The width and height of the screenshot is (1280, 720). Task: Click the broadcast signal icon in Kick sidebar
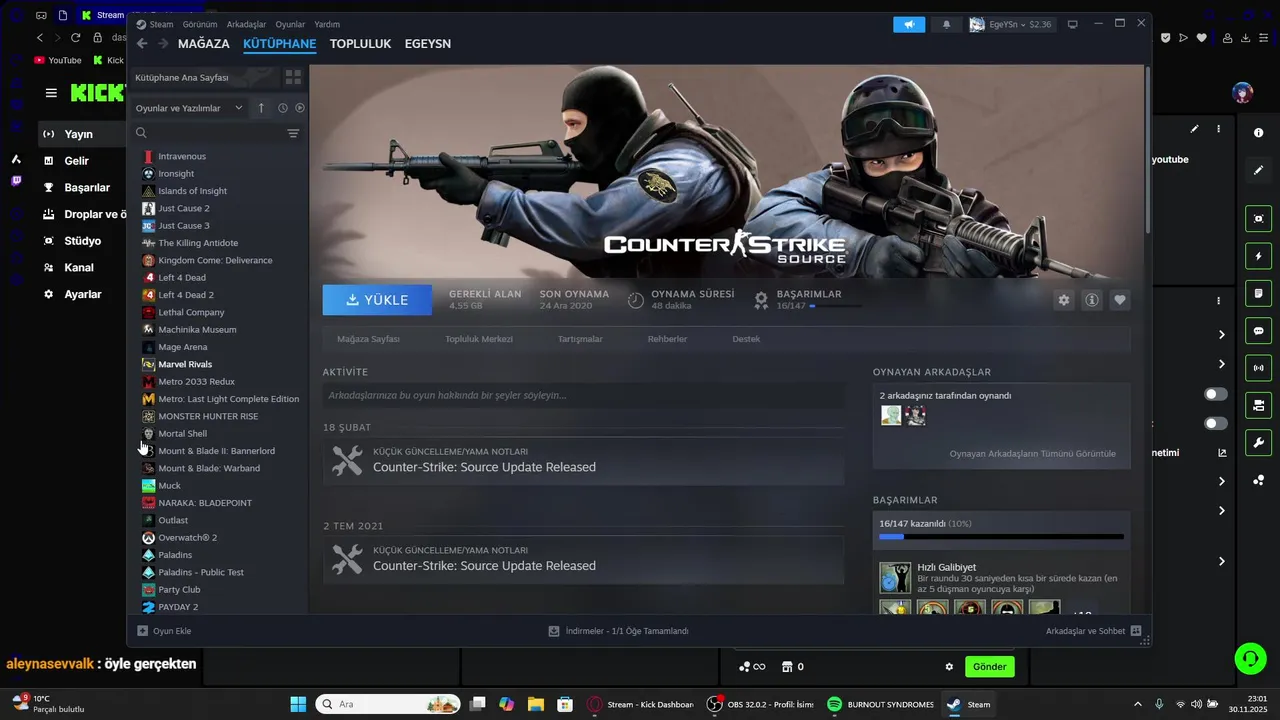point(1258,368)
